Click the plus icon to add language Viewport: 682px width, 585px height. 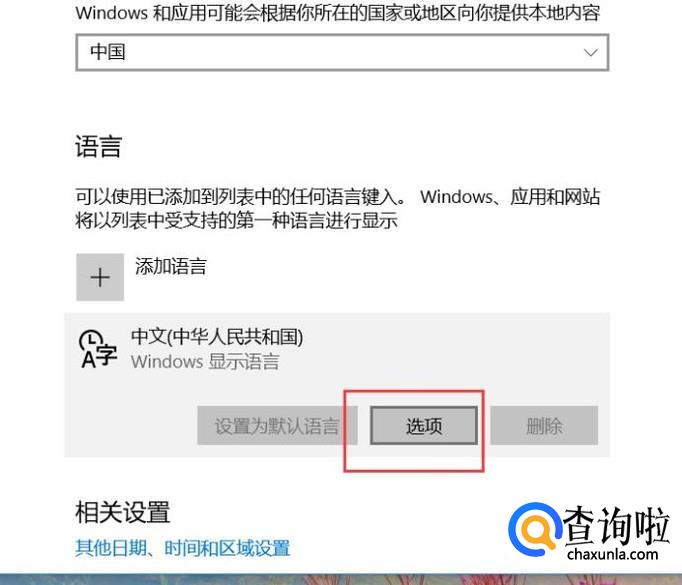[x=100, y=277]
